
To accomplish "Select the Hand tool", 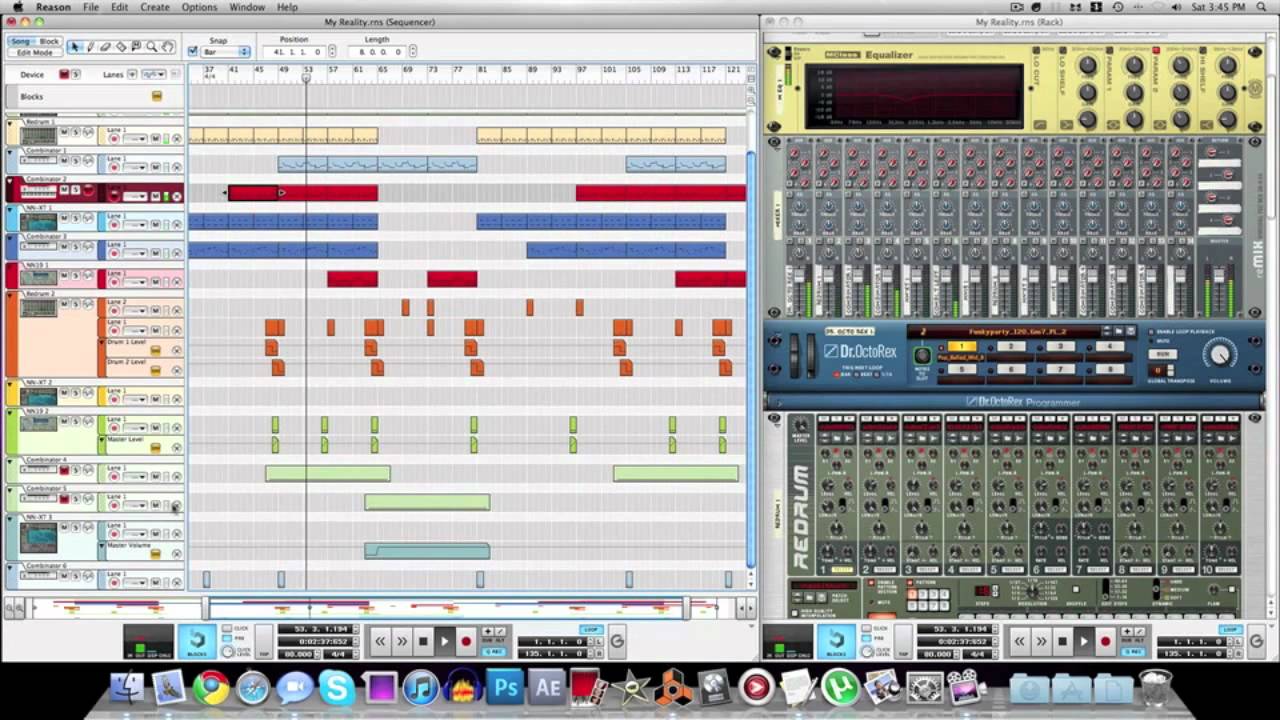I will click(167, 47).
